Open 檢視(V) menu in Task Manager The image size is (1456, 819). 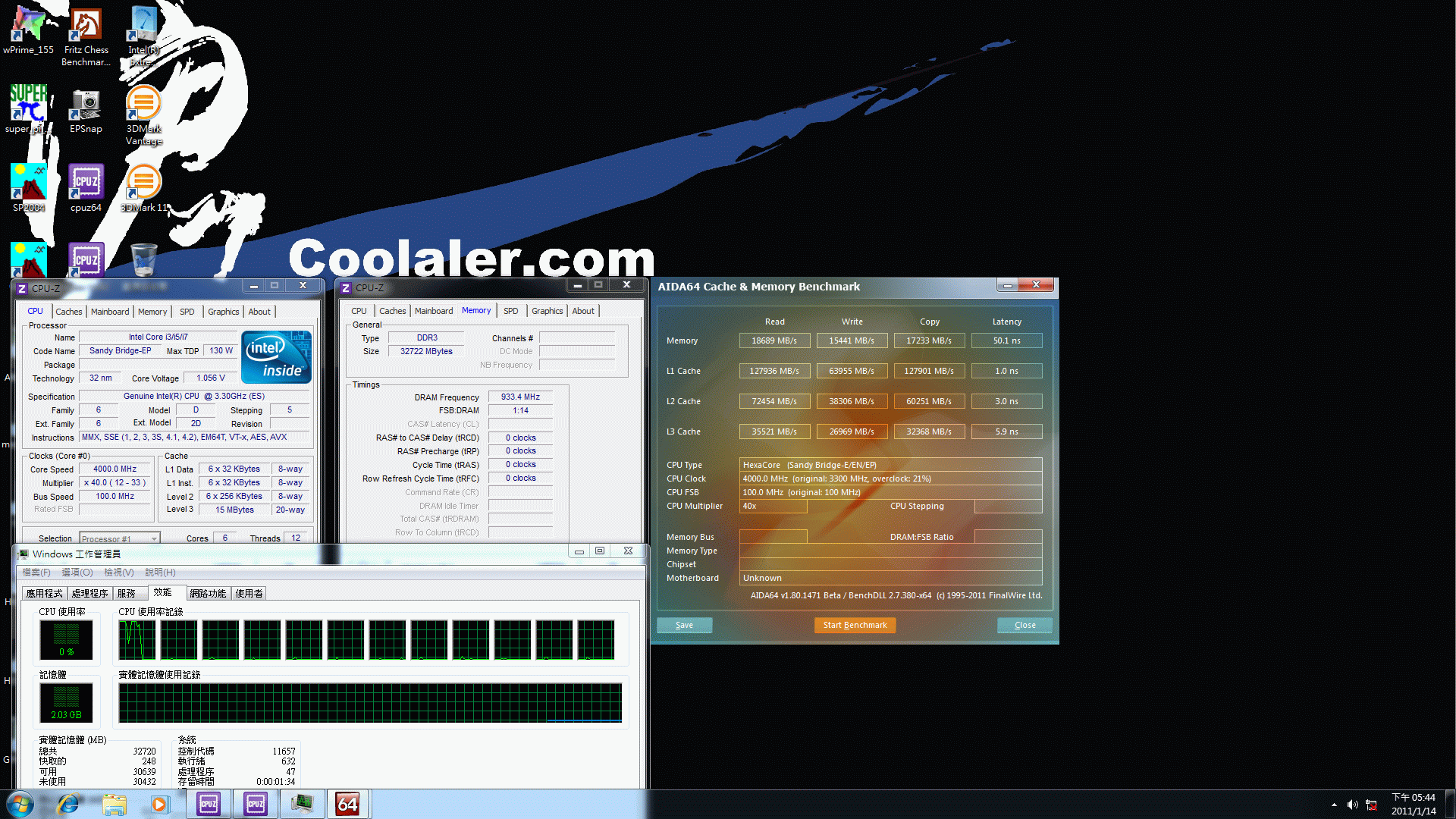coord(119,573)
